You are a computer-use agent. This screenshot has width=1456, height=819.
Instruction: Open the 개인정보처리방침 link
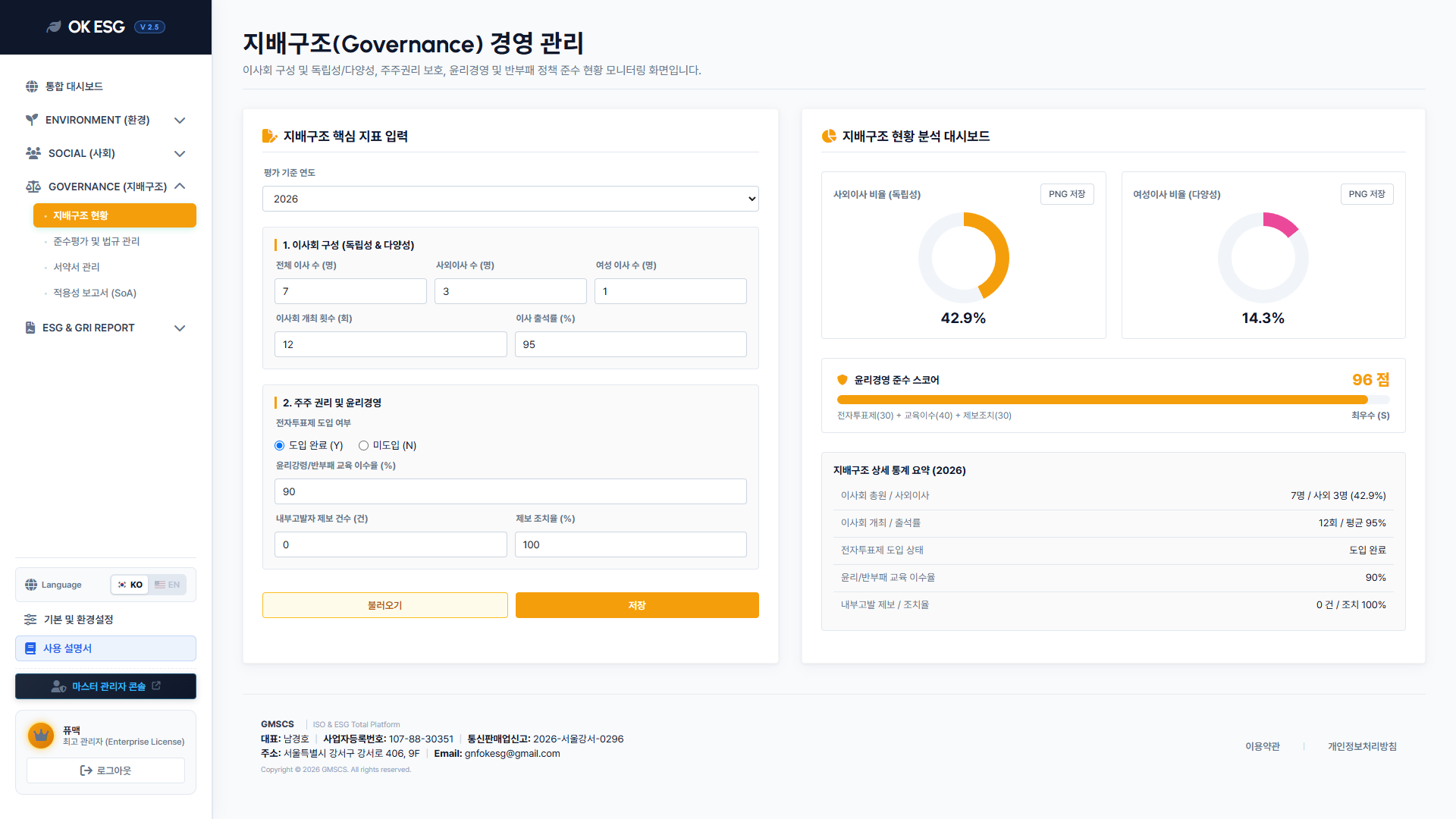click(1362, 746)
